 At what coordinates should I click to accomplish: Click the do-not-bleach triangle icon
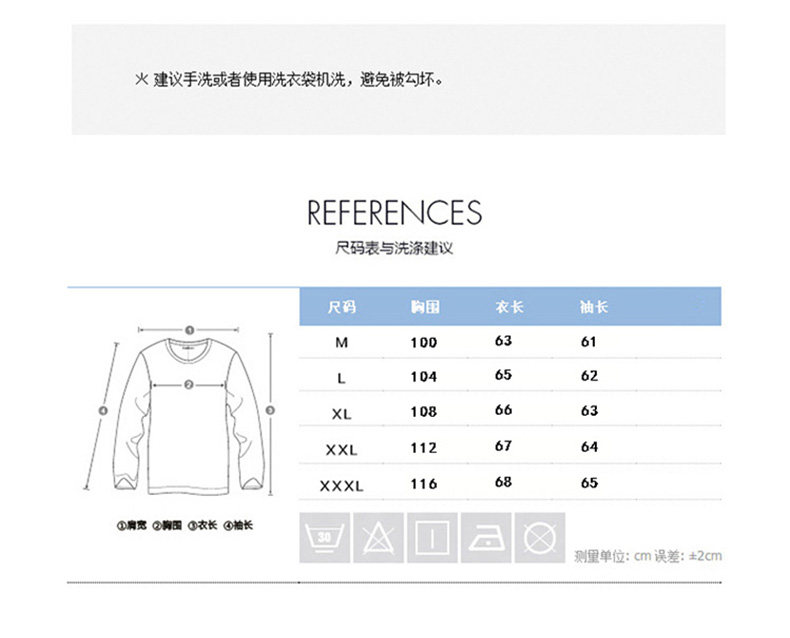point(378,538)
